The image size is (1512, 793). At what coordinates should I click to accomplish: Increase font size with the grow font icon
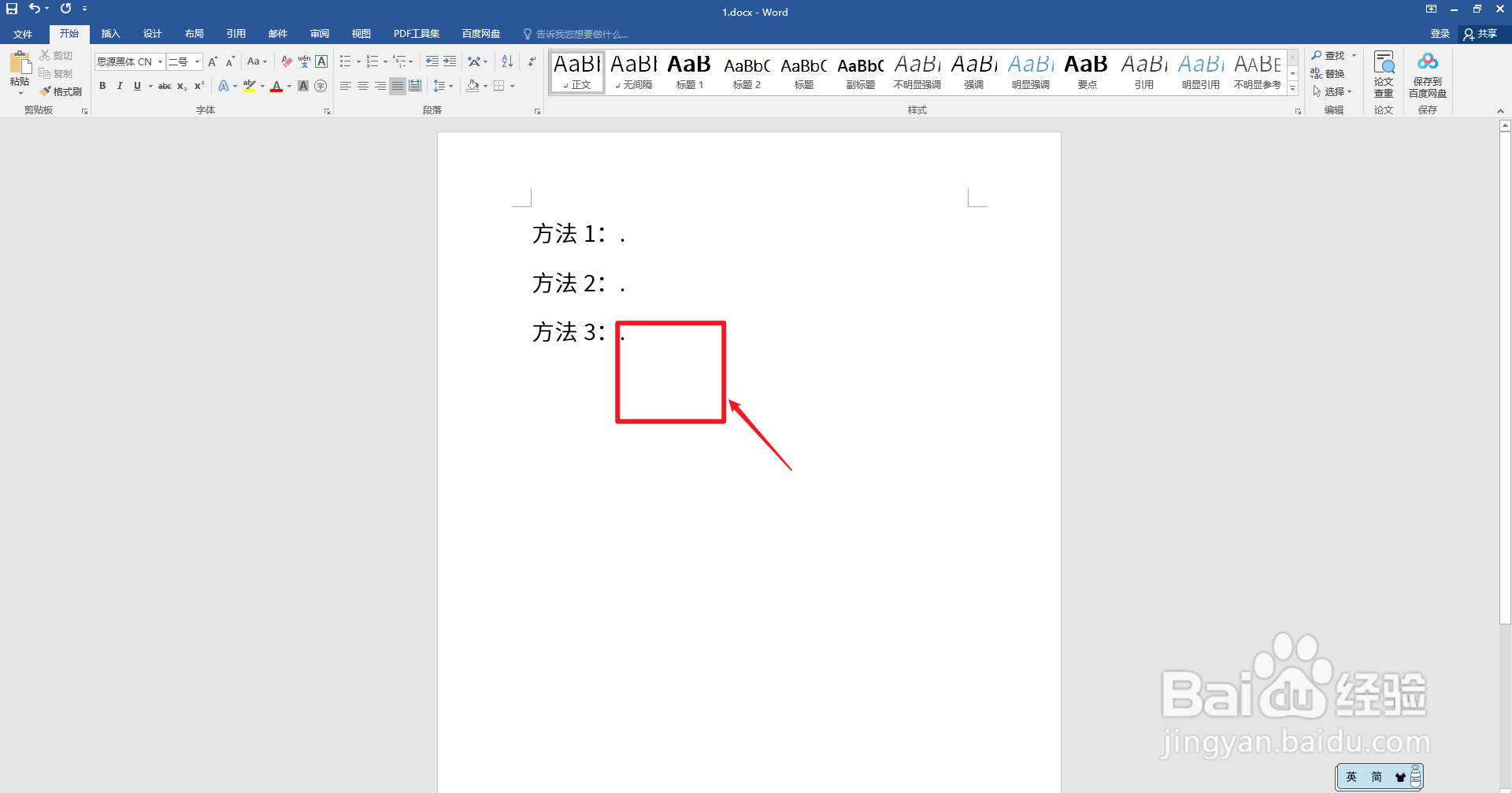click(x=213, y=61)
